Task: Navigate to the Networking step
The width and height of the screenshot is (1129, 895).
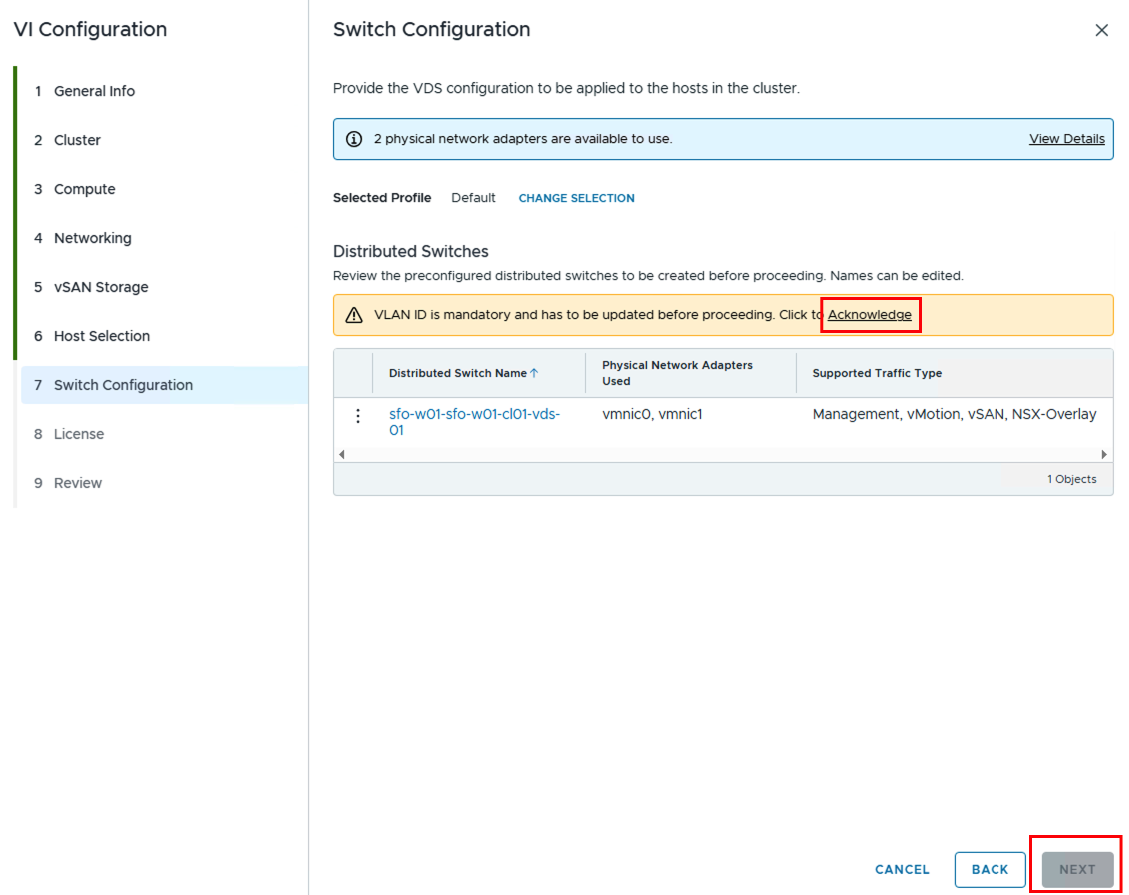Action: tap(92, 238)
